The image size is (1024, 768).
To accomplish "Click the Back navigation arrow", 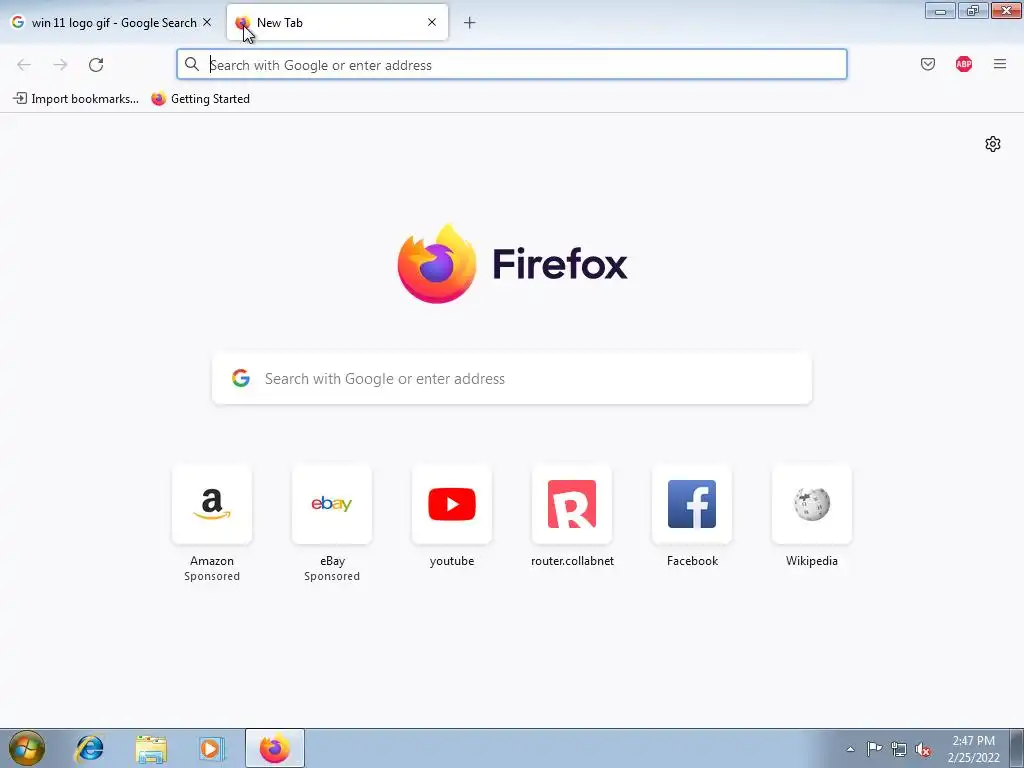I will pos(24,65).
